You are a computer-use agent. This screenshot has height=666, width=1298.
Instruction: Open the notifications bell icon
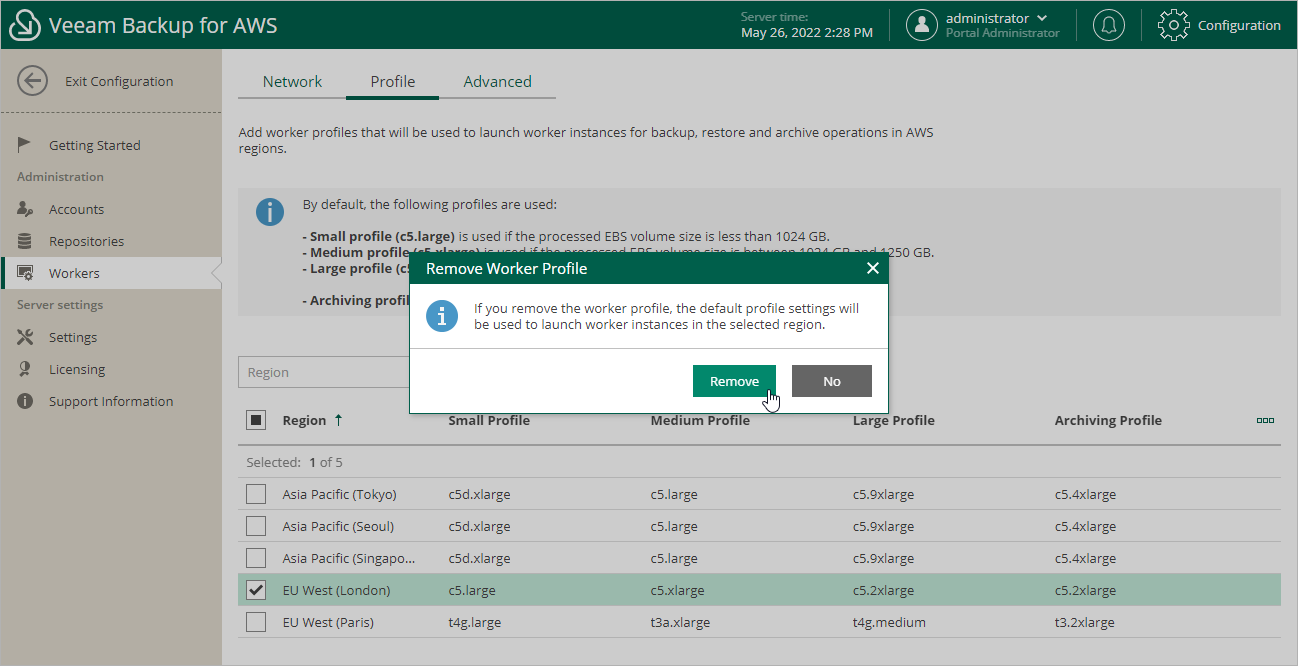click(x=1108, y=25)
